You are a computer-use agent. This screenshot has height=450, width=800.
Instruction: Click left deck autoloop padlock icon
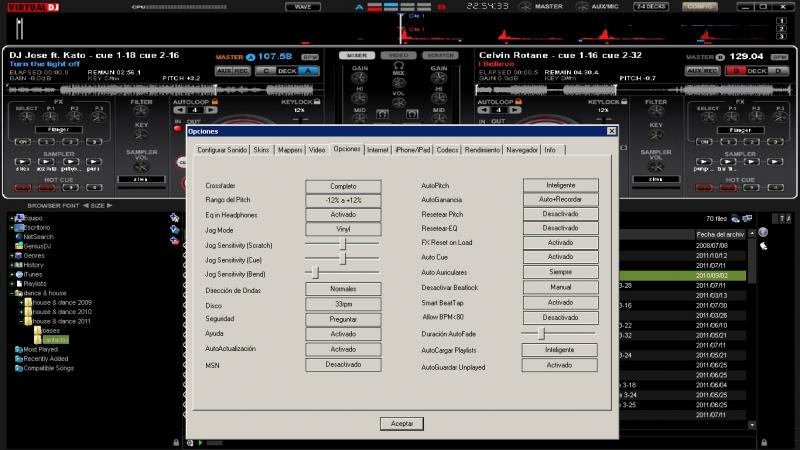tap(215, 102)
